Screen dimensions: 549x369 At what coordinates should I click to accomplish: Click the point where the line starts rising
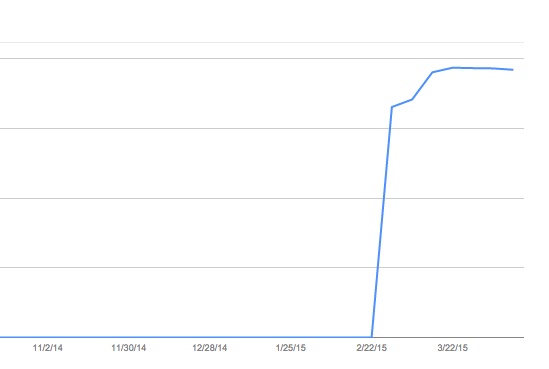point(371,337)
